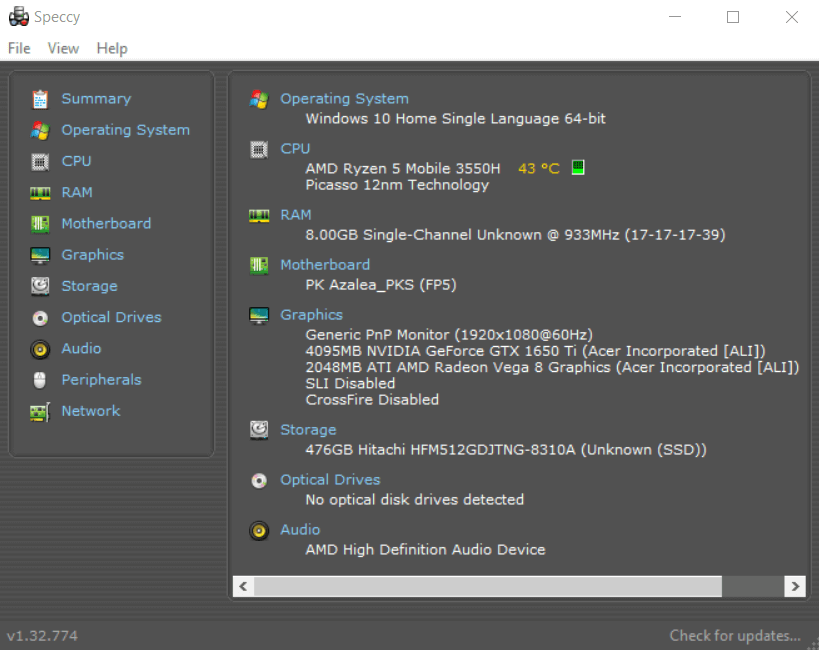Click the Graphics heading link in summary
819x650 pixels.
click(311, 315)
